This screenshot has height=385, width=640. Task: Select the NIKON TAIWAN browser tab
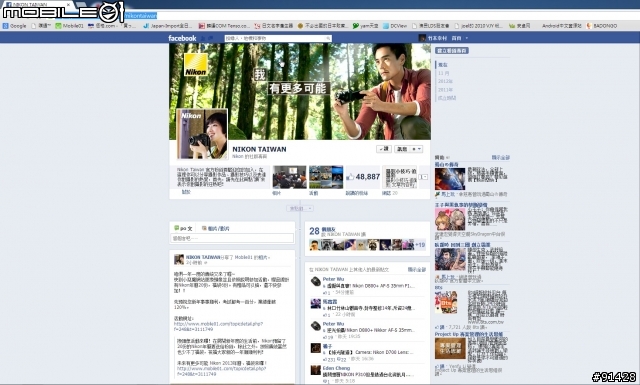coord(37,4)
